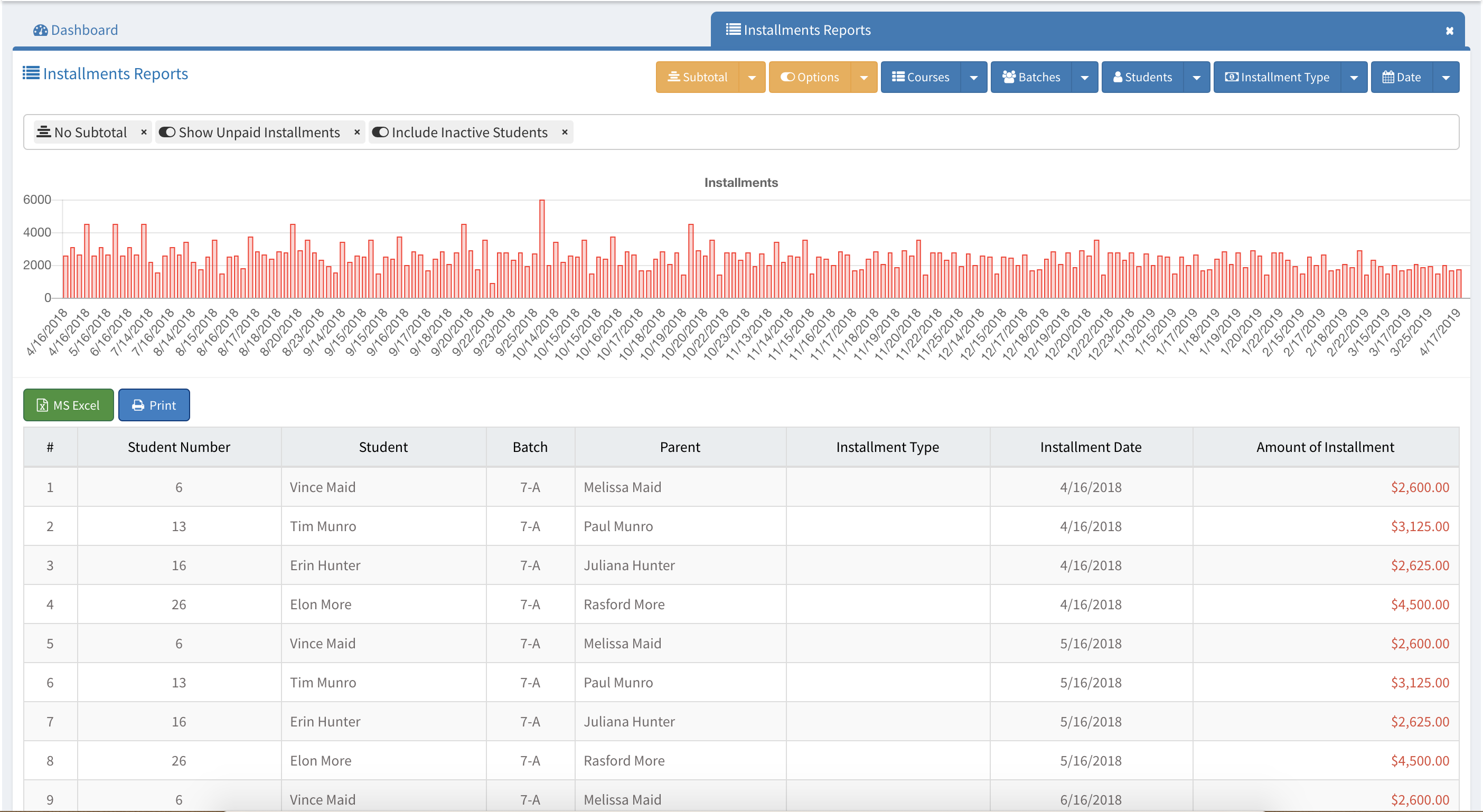
Task: Remove the No Subtotal filter tag
Action: click(143, 133)
